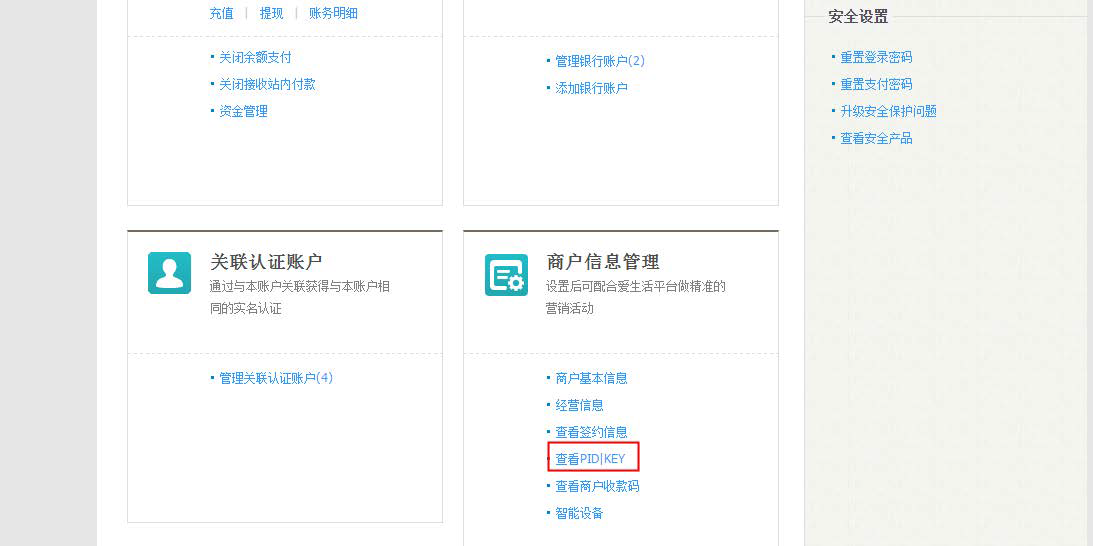Click the 安全设置 heading
The image size is (1093, 546).
(x=858, y=17)
